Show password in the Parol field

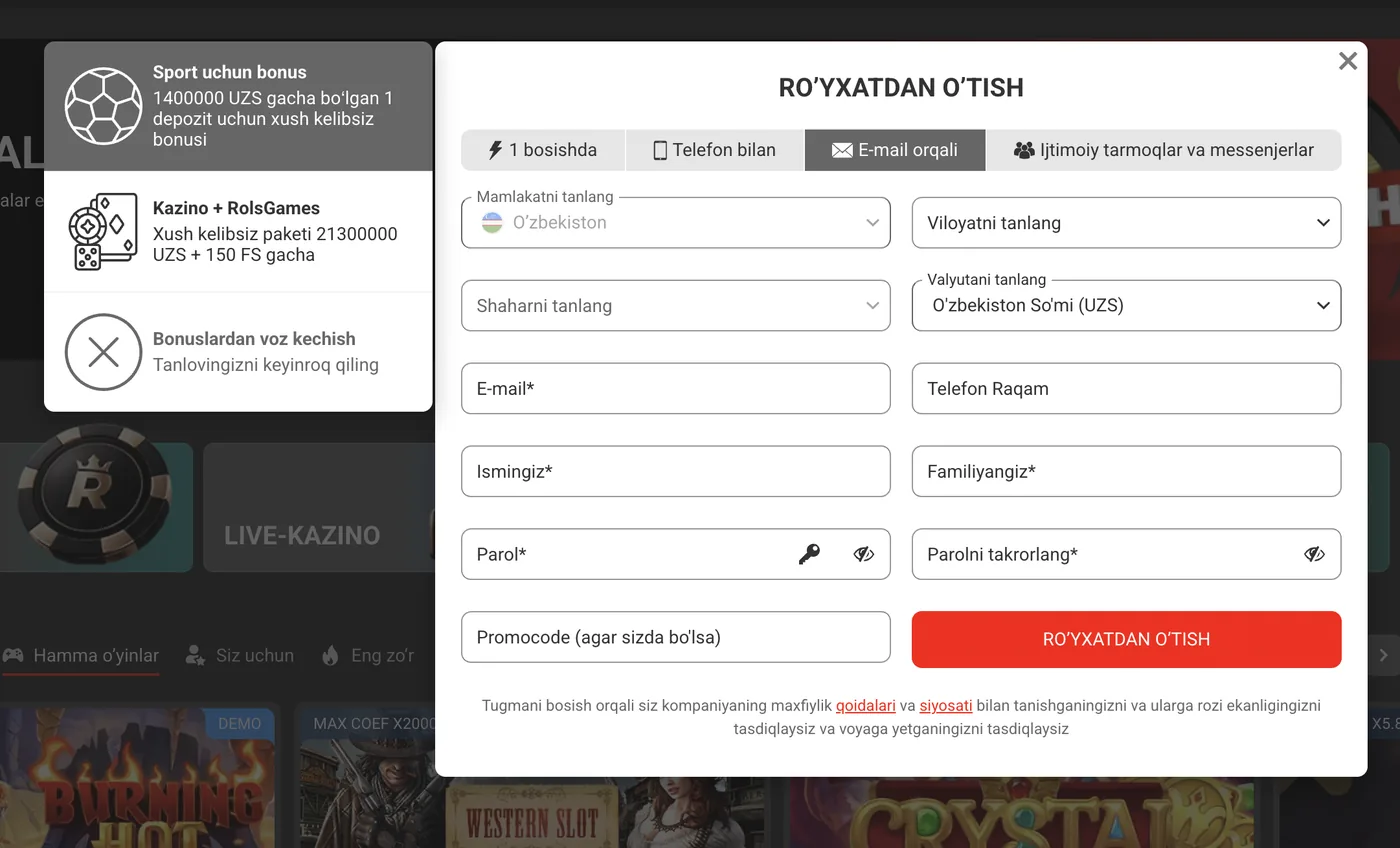pos(864,554)
